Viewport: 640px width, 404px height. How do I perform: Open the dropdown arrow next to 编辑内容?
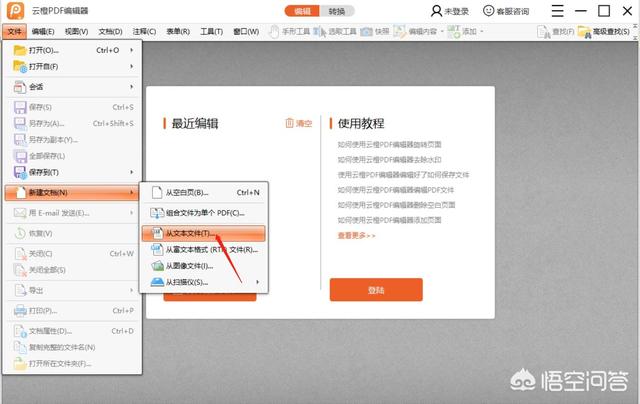(442, 31)
